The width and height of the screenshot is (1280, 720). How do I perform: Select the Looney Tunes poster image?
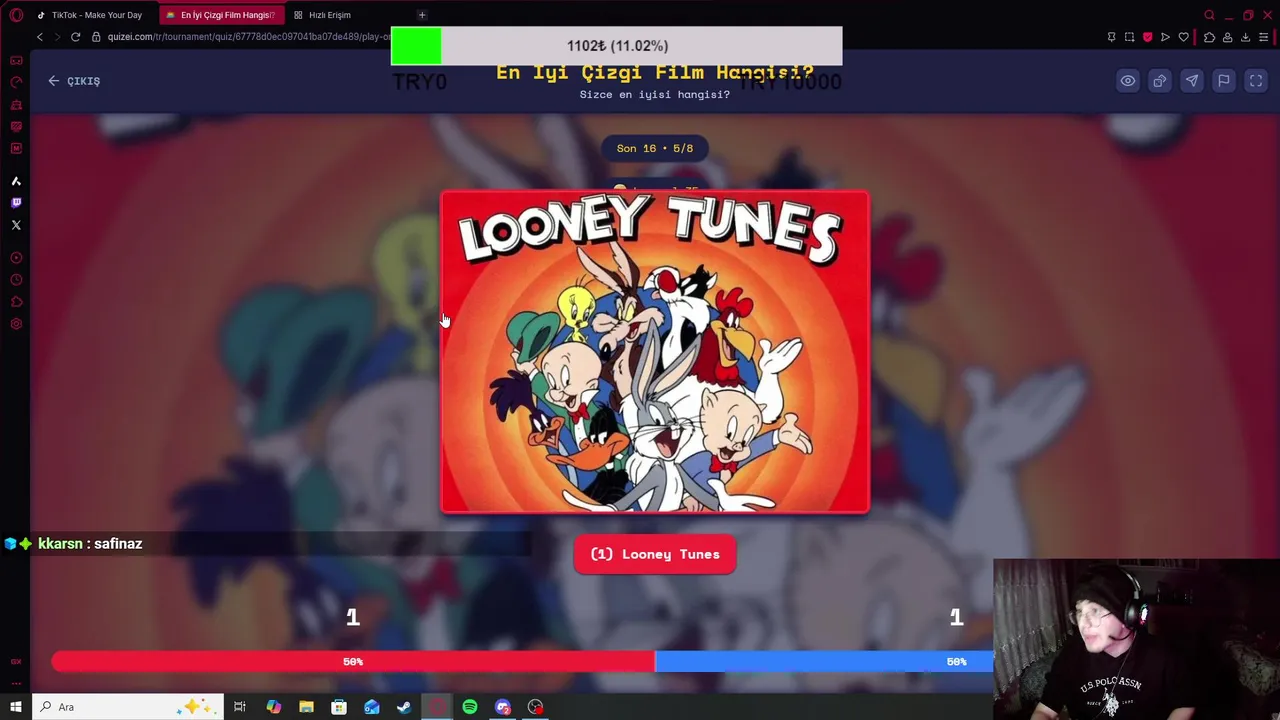coord(655,352)
